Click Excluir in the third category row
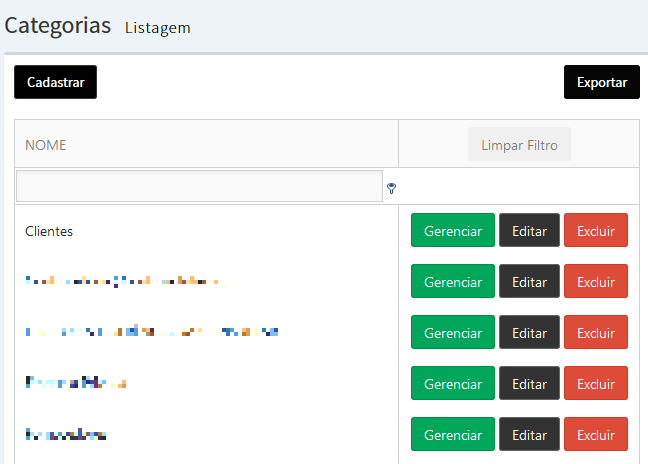 pos(596,332)
